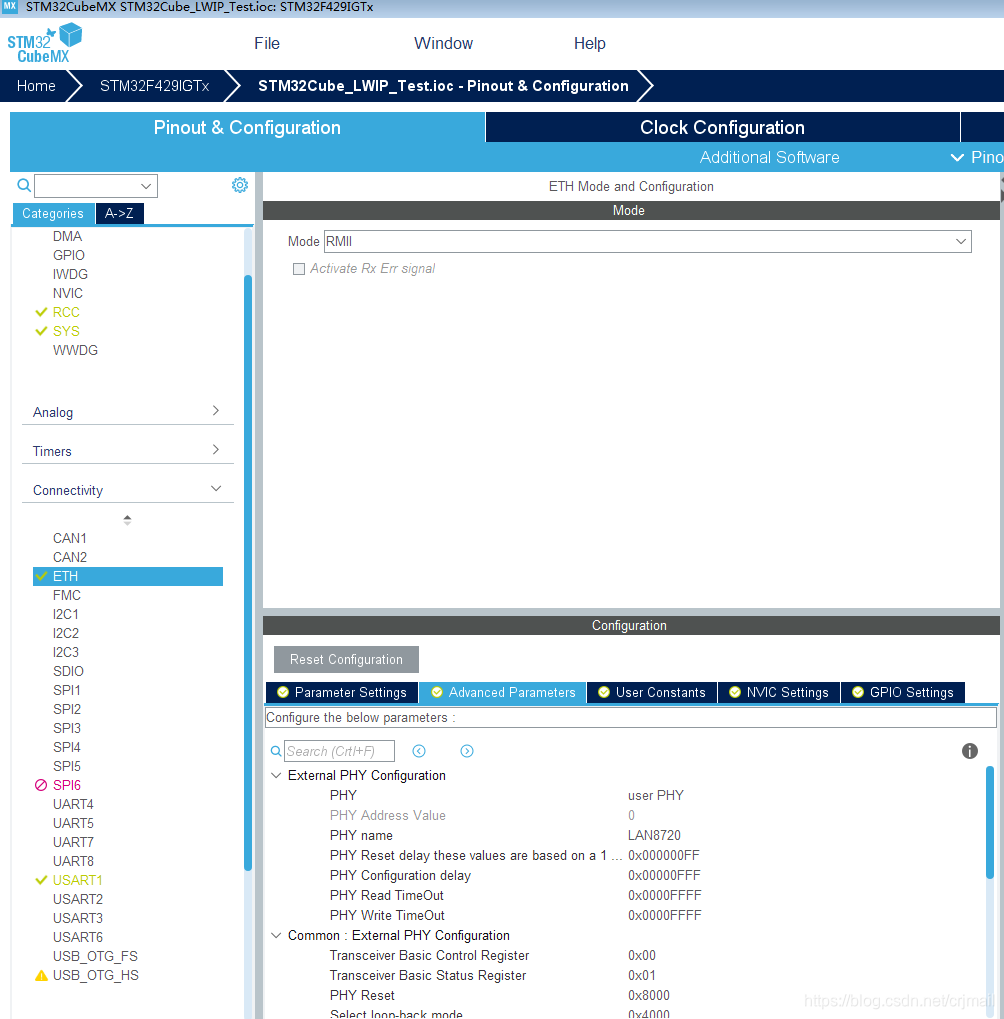Click the project Pinout & Configuration breadcrumb
Image resolution: width=1004 pixels, height=1019 pixels.
(x=443, y=86)
